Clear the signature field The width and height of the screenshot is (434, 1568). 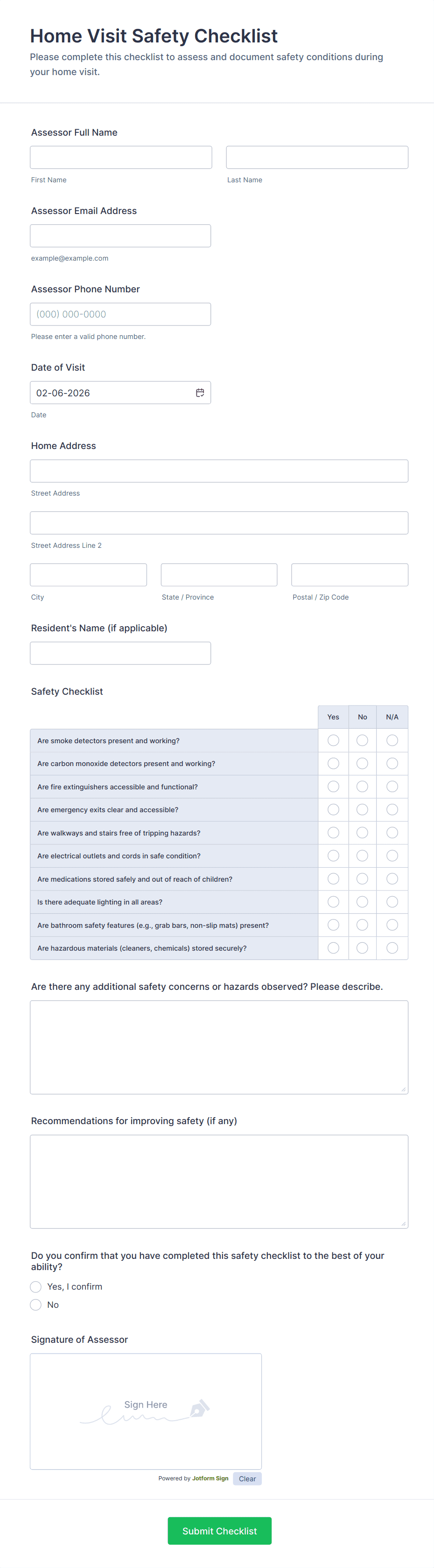[x=247, y=1478]
